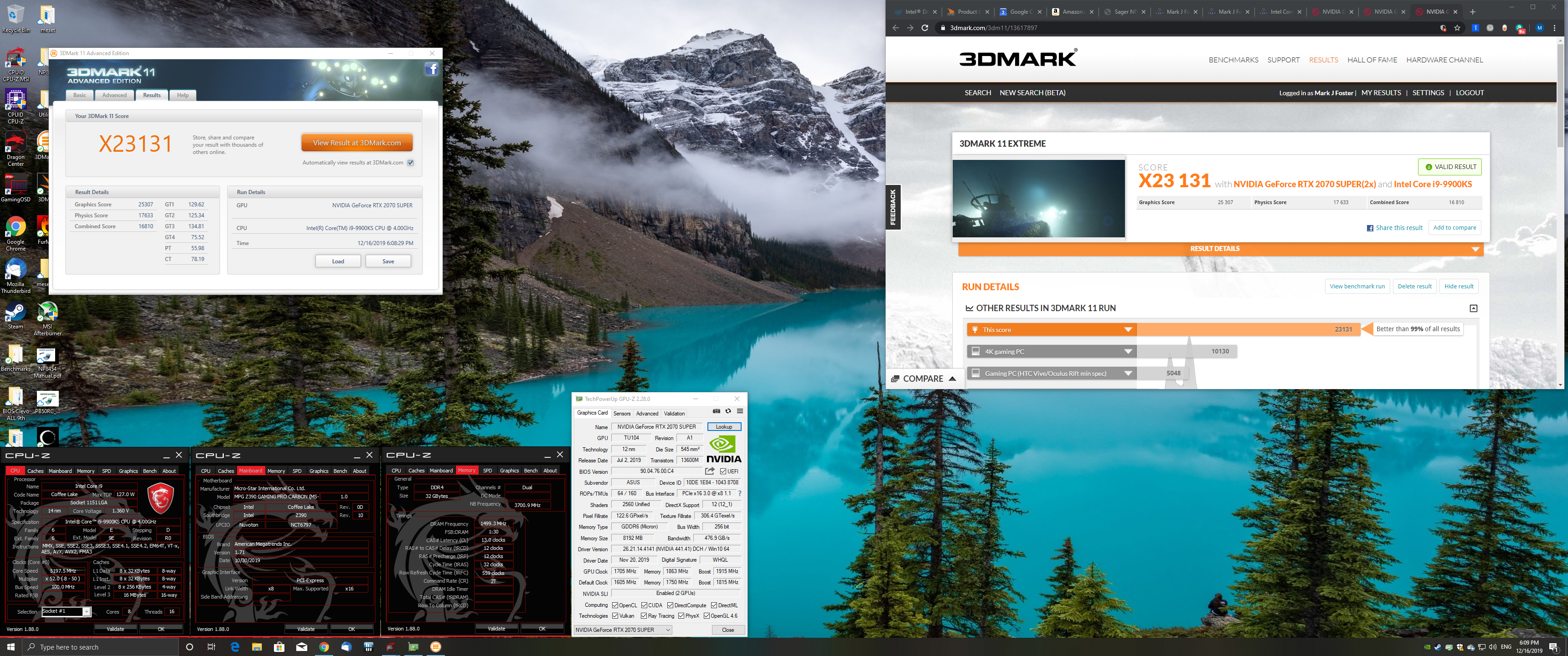Open Recycle Bin on the desktop
This screenshot has width=1568, height=656.
(16, 19)
